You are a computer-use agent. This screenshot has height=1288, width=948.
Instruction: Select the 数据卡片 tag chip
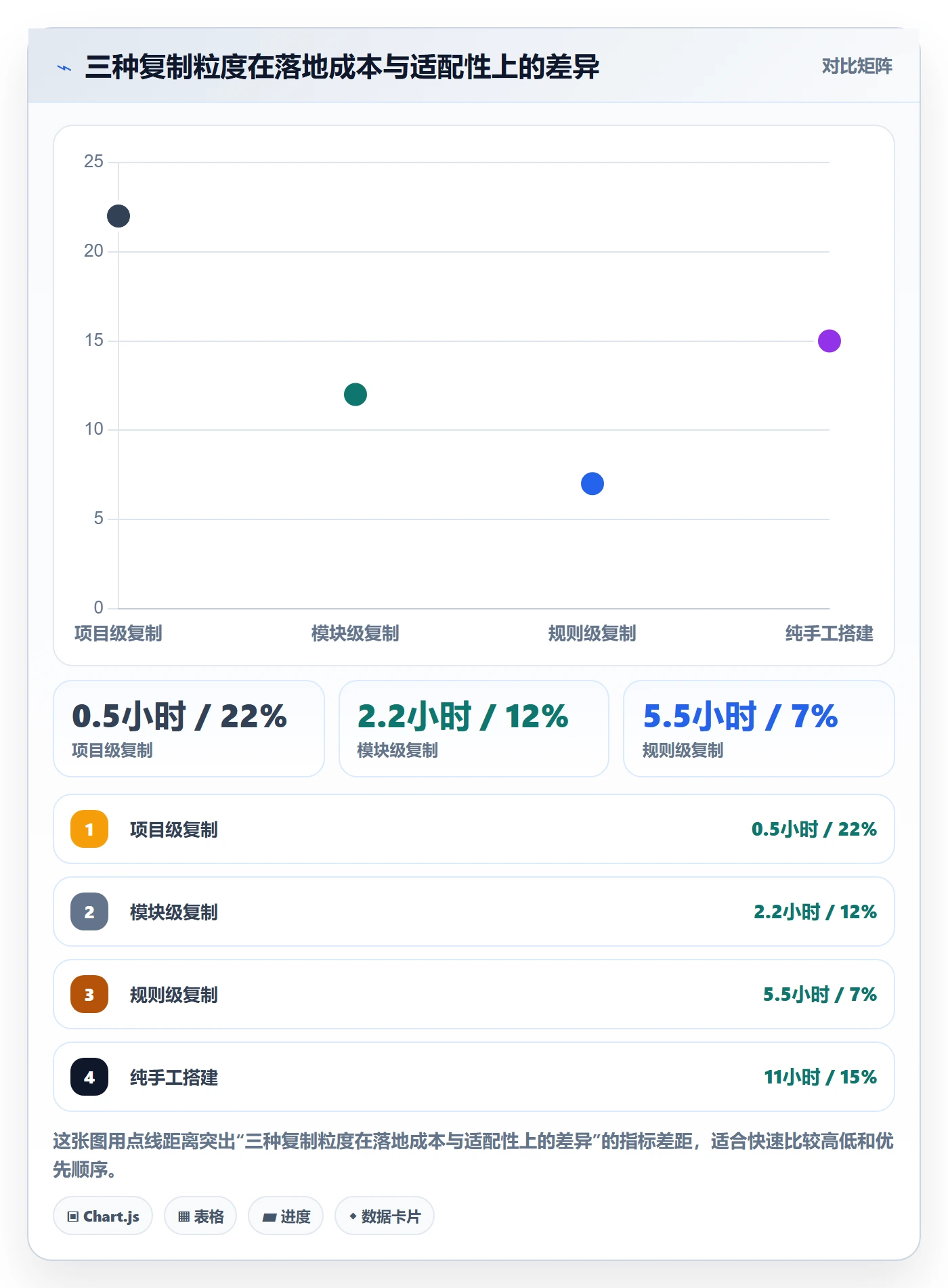coord(385,1216)
